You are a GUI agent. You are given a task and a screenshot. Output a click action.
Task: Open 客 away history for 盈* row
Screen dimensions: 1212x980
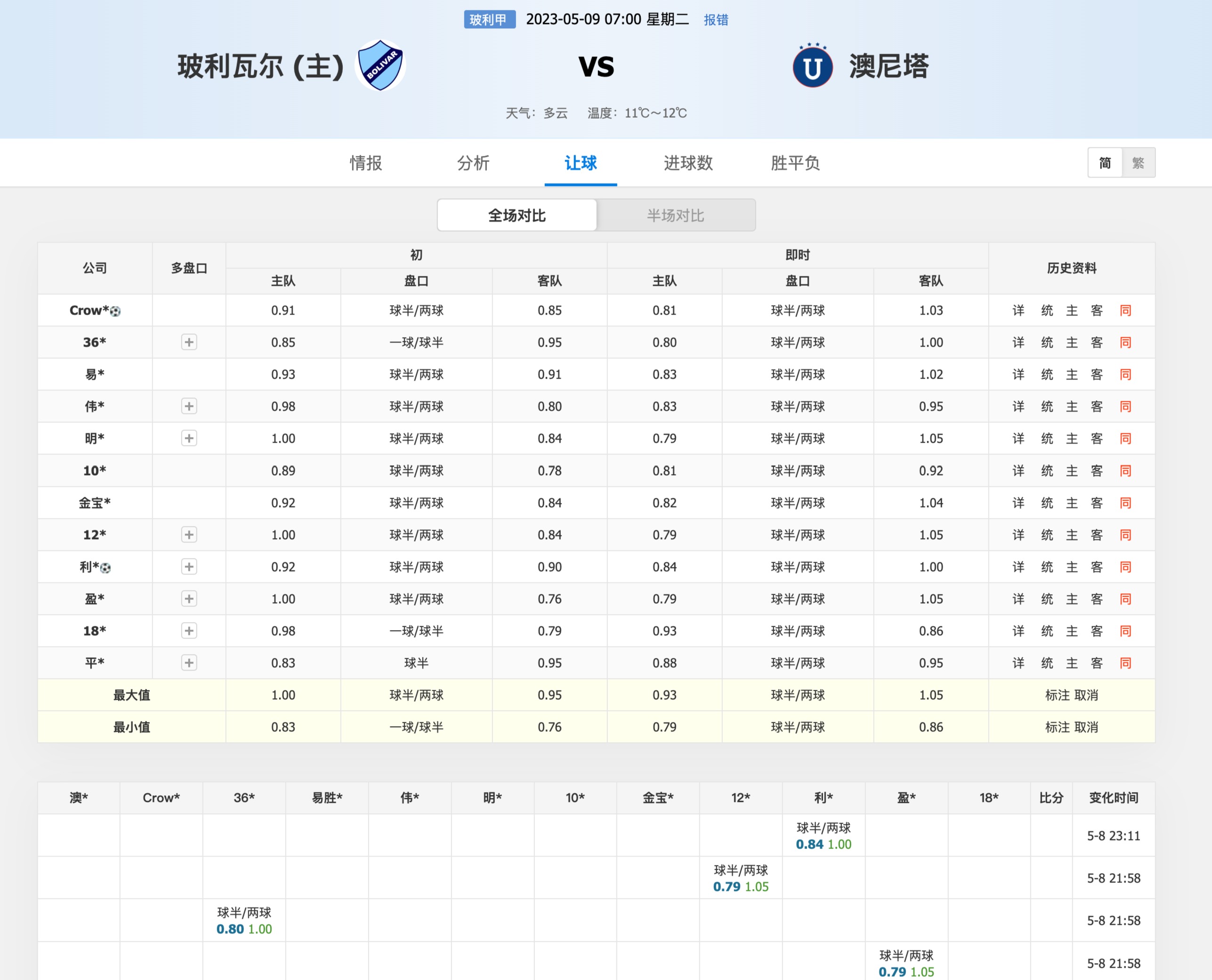pos(1097,599)
